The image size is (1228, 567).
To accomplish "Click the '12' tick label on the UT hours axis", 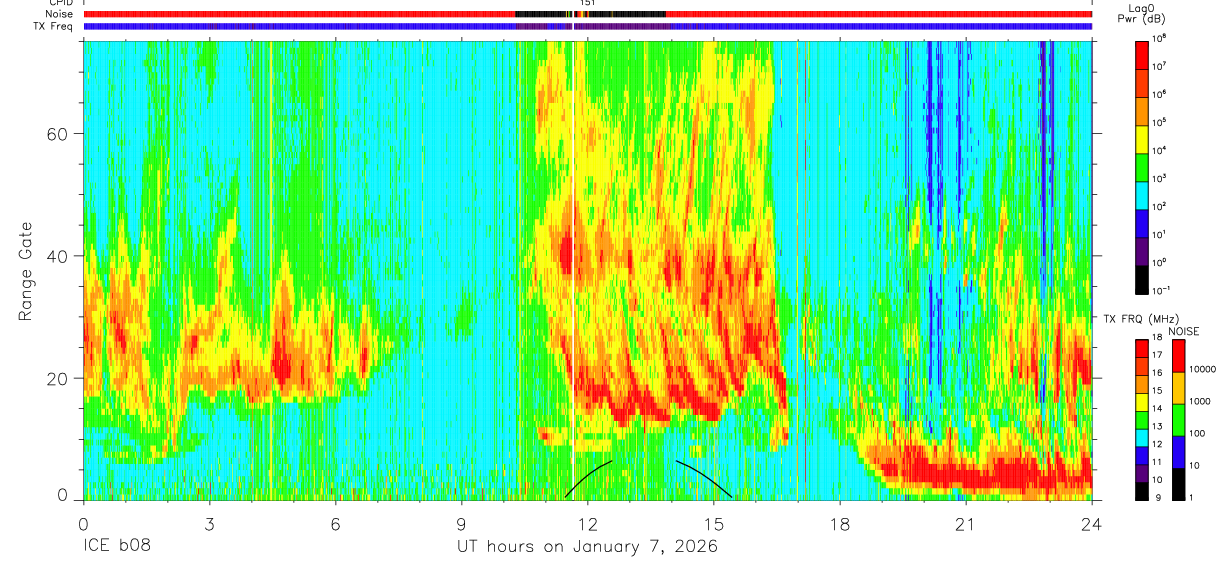I will [x=587, y=523].
